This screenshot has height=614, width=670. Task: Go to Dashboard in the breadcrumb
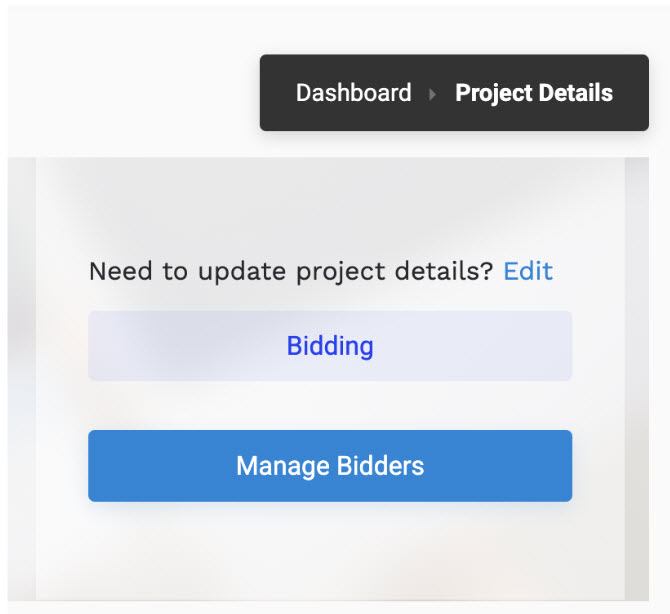click(353, 93)
